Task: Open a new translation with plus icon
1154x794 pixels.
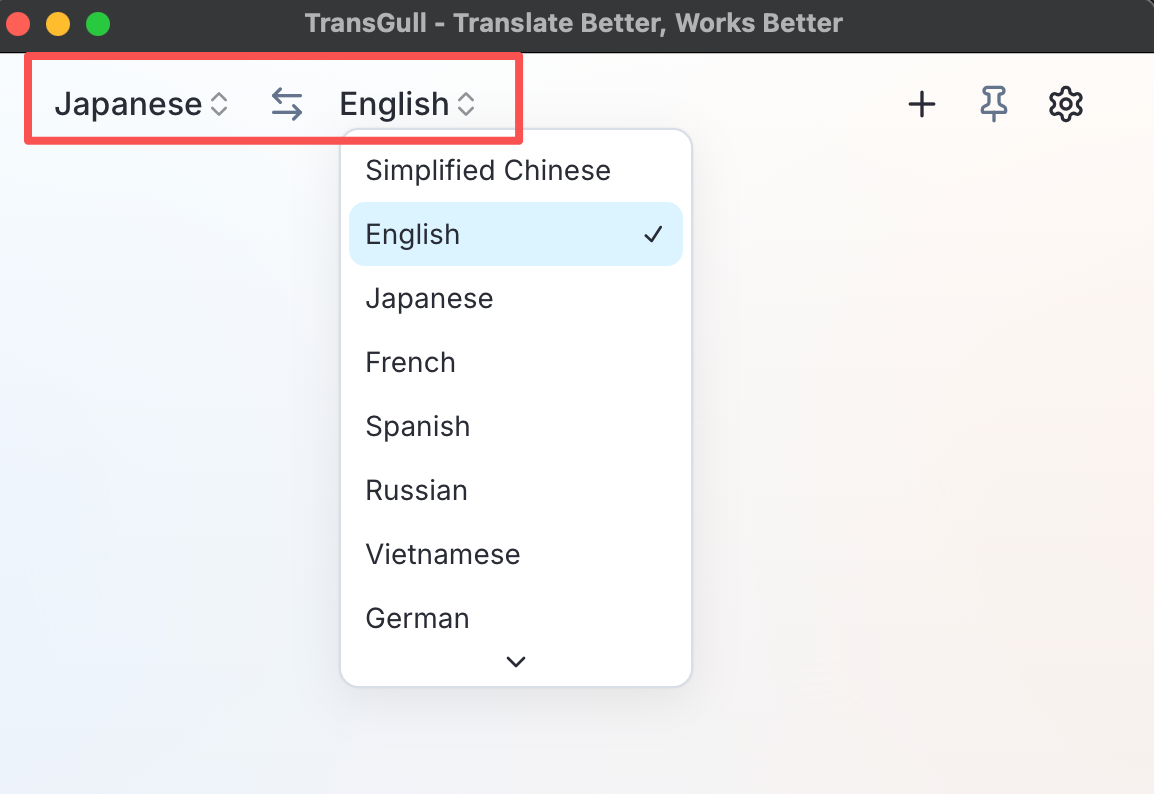Action: click(x=921, y=103)
